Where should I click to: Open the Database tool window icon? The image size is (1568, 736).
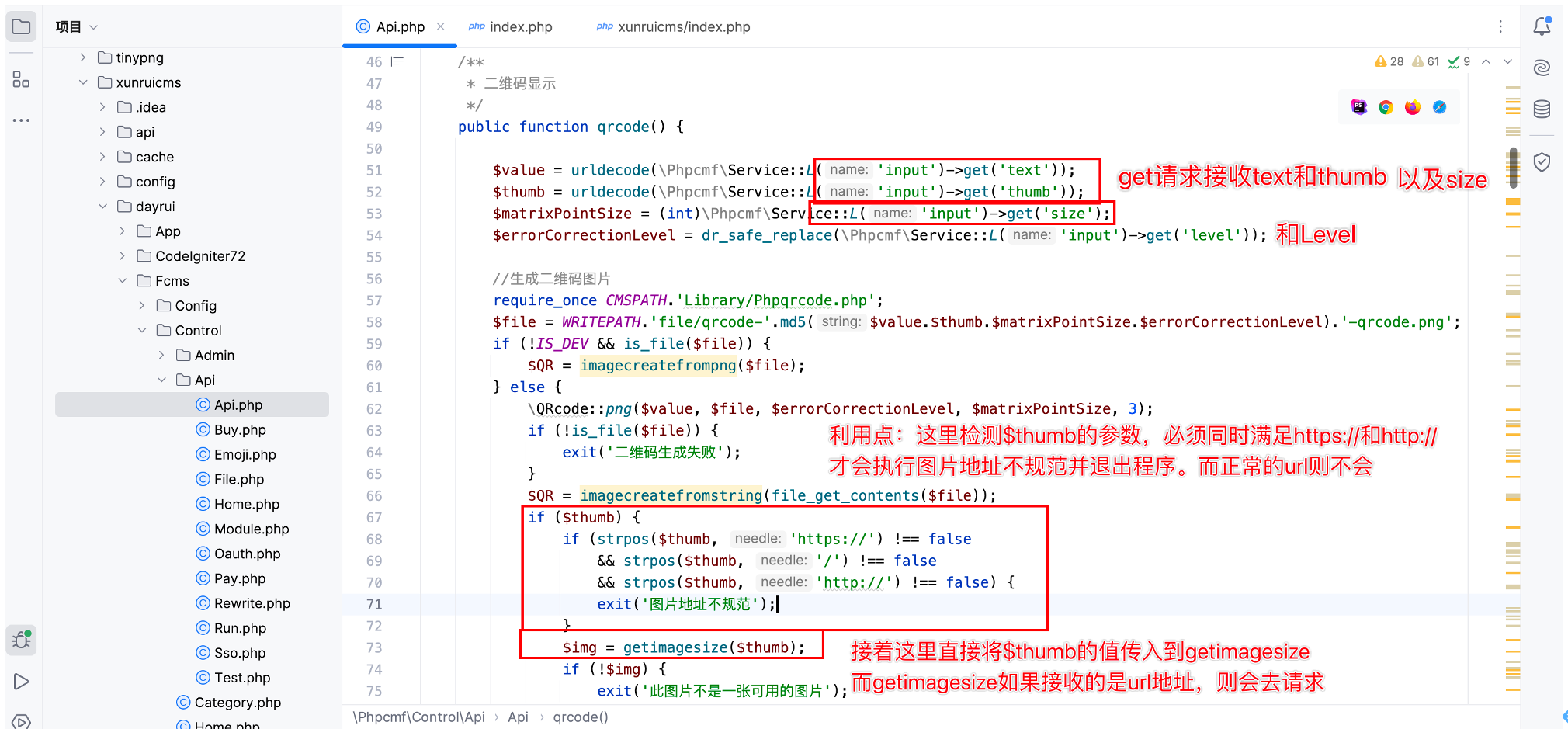coord(1542,109)
